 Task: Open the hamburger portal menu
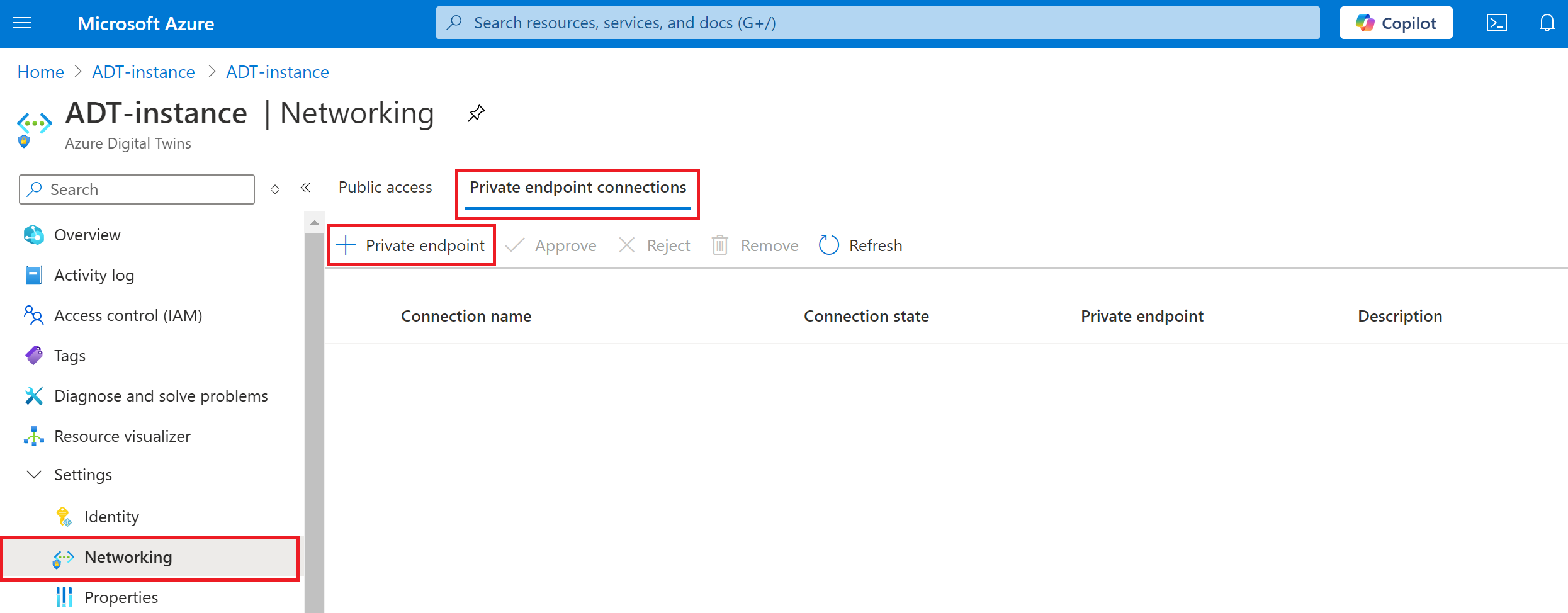pyautogui.click(x=22, y=23)
